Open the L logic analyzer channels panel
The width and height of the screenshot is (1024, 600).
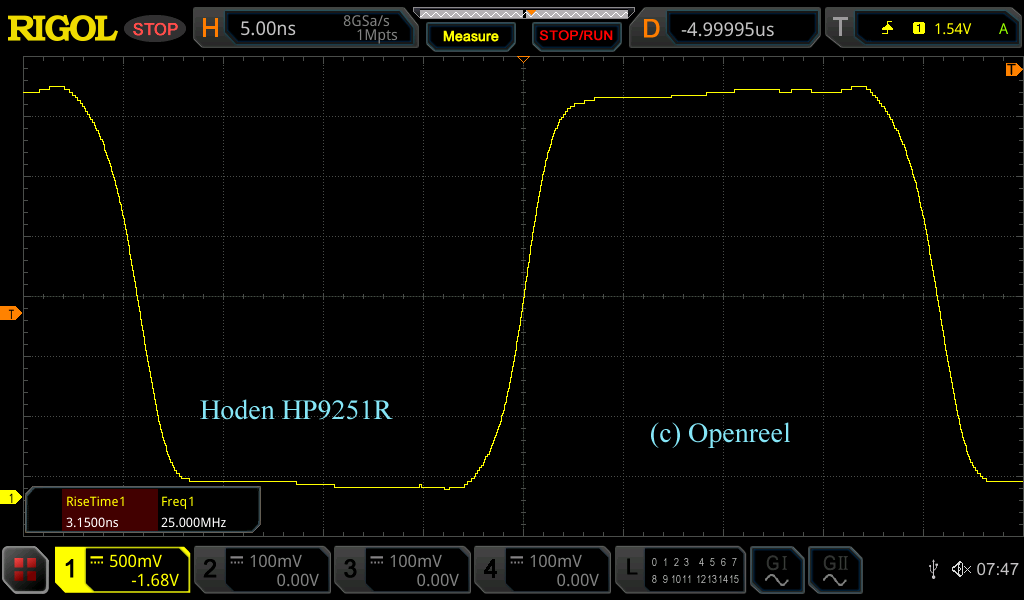click(680, 570)
